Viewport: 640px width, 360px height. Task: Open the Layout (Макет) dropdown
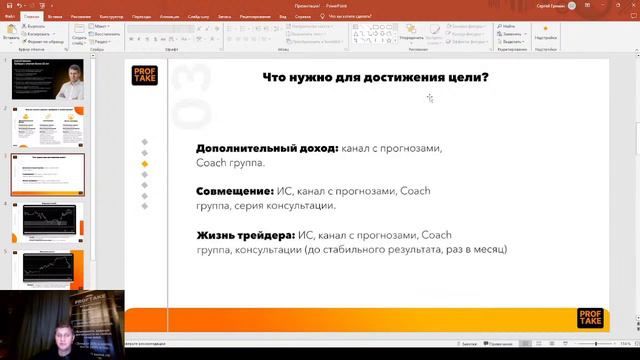coord(100,26)
